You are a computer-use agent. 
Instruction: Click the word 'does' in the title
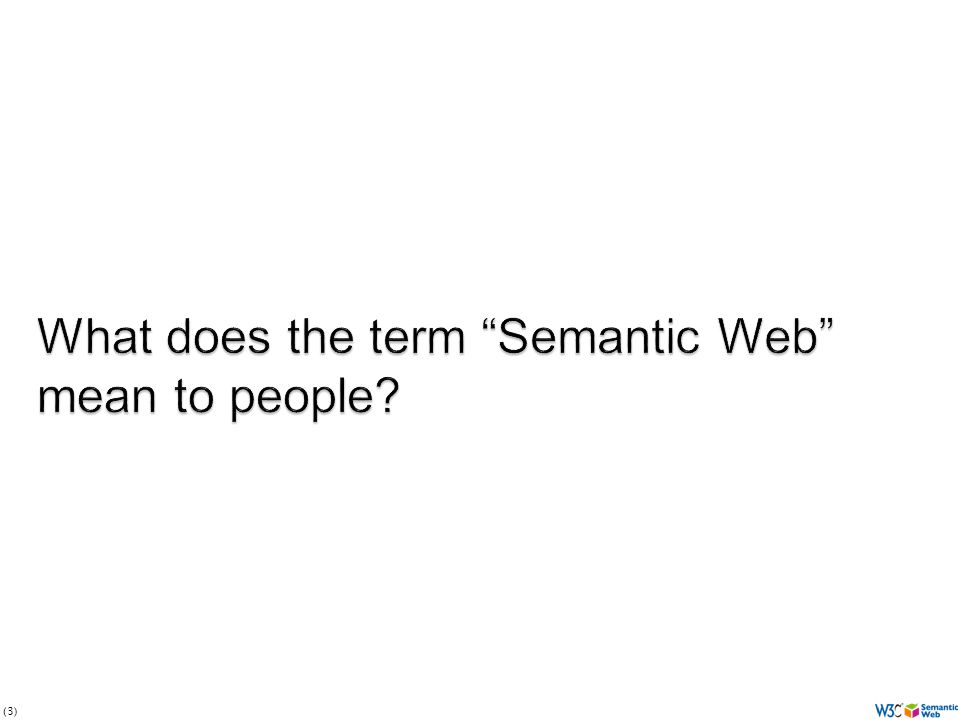click(x=218, y=336)
